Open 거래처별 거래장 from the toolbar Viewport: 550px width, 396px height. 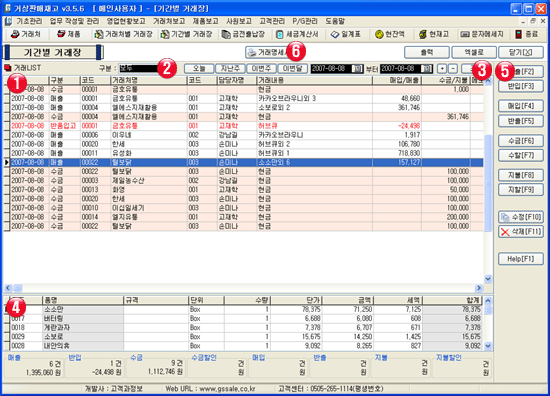click(123, 34)
